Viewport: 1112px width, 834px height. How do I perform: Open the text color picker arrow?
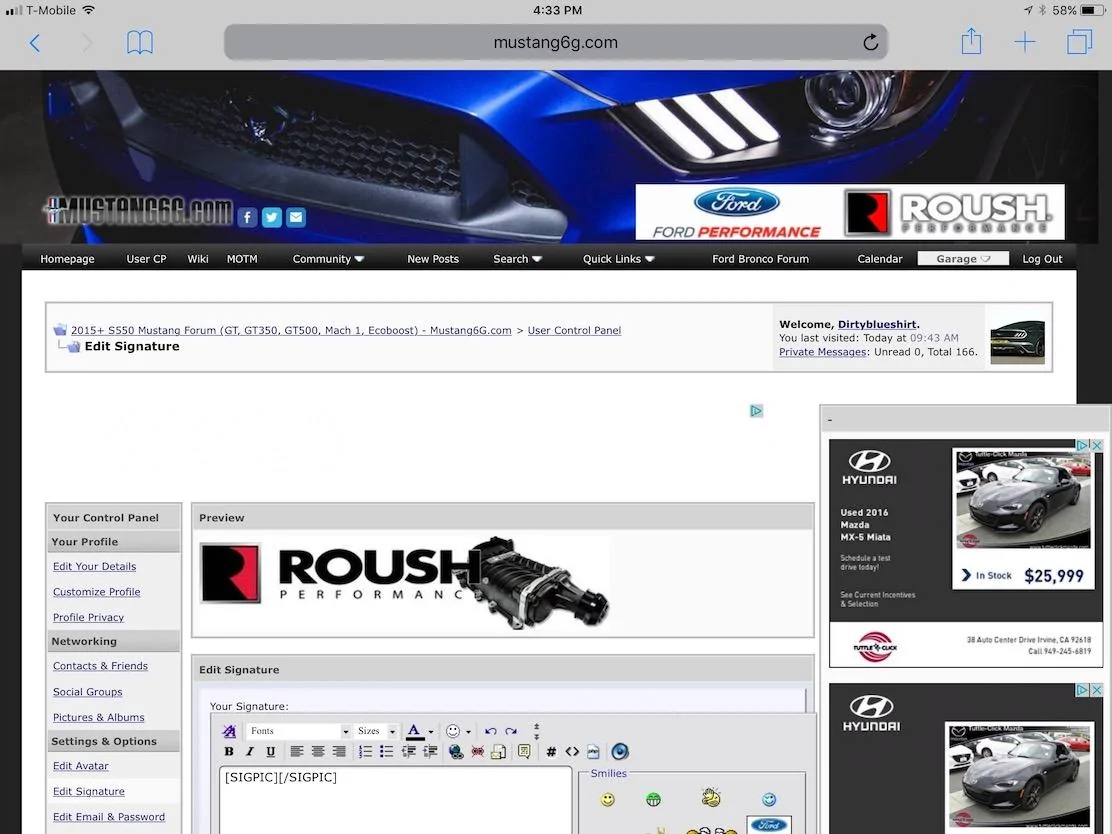[x=430, y=732]
